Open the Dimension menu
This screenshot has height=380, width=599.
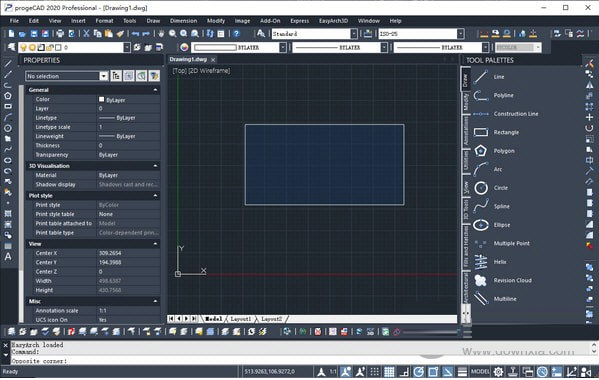pyautogui.click(x=183, y=21)
